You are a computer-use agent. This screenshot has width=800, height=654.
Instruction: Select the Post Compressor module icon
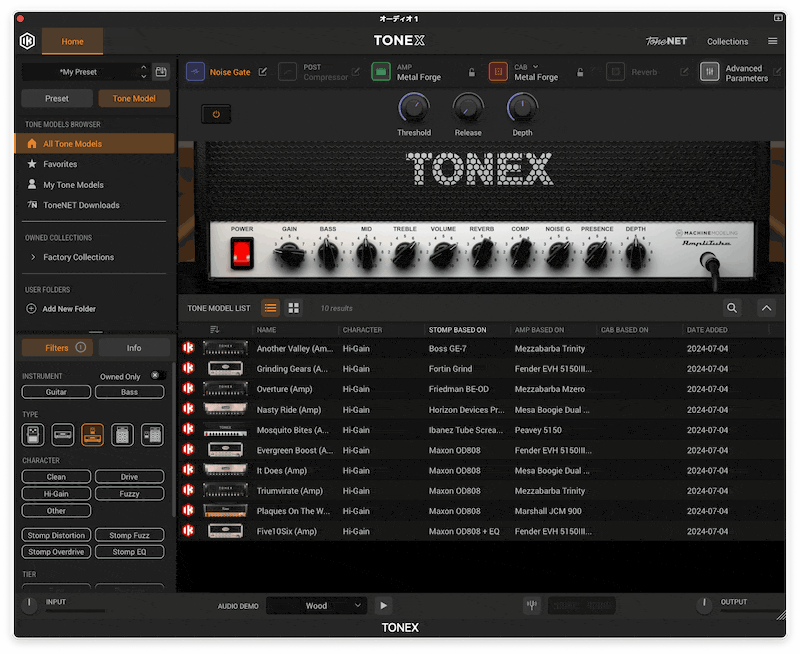click(287, 72)
